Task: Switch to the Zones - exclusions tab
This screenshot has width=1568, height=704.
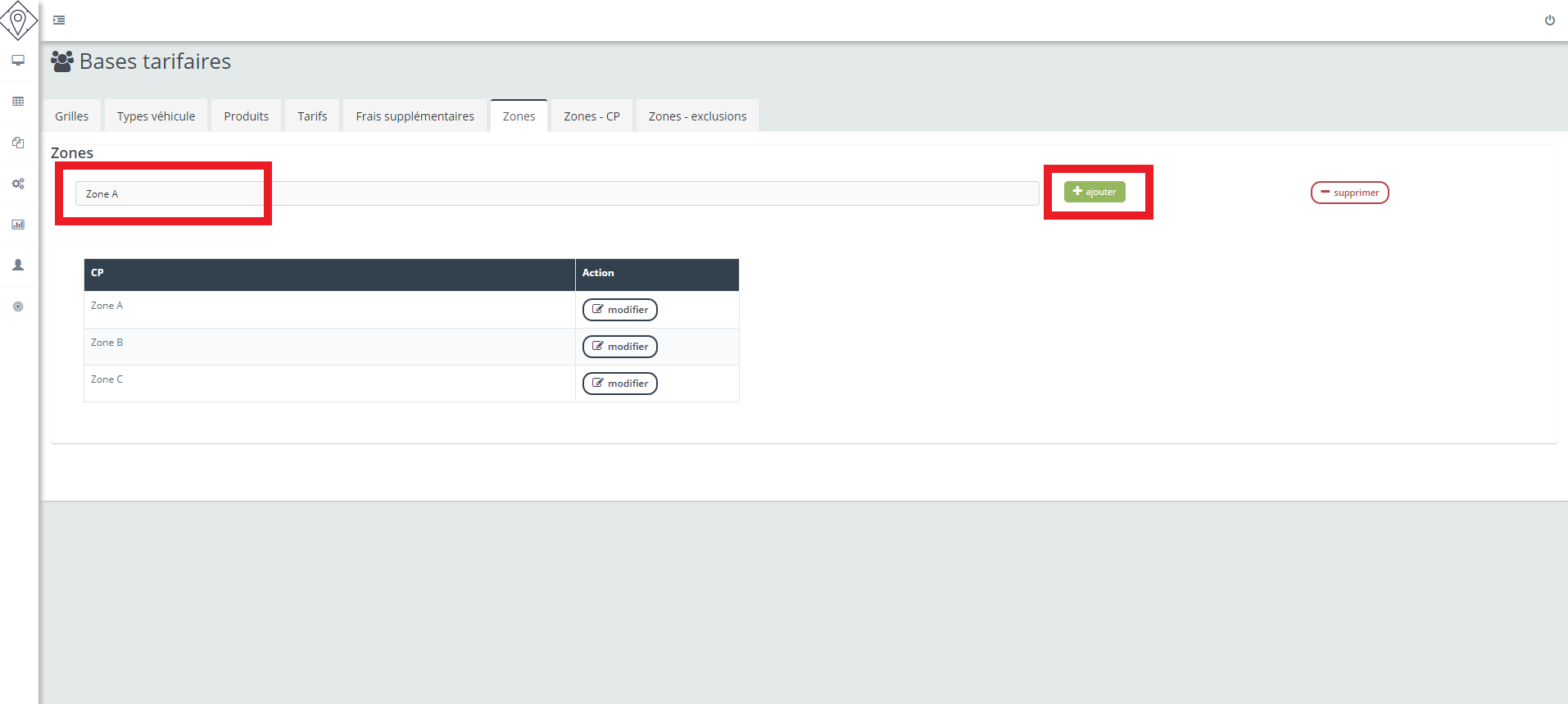Action: coord(697,116)
